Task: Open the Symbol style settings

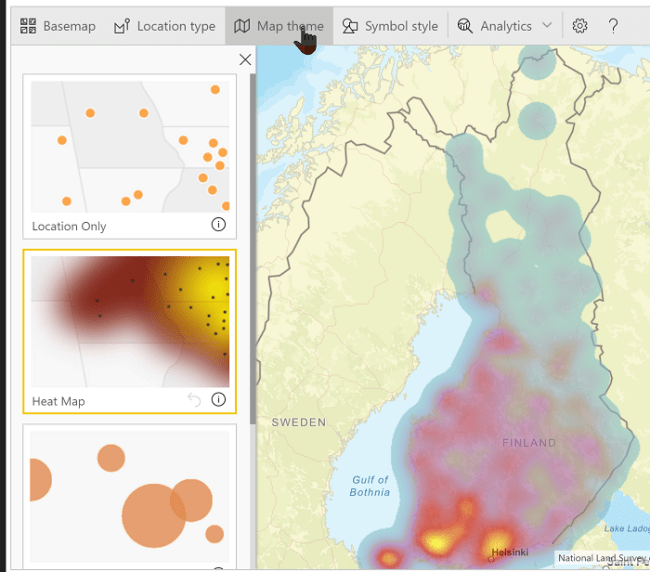Action: (x=390, y=26)
